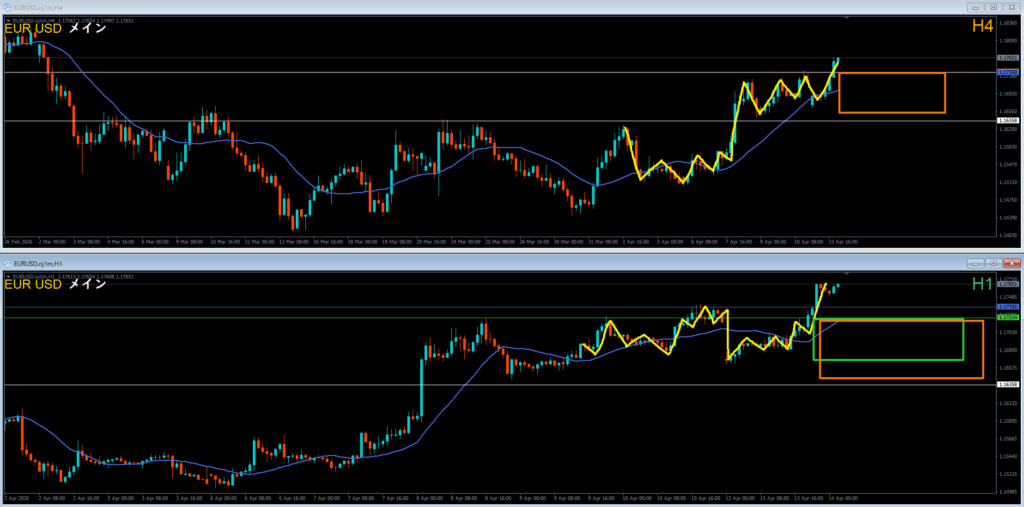
Task: Click the EURUSD.oj1m,H1 window title text
Action: 37,263
